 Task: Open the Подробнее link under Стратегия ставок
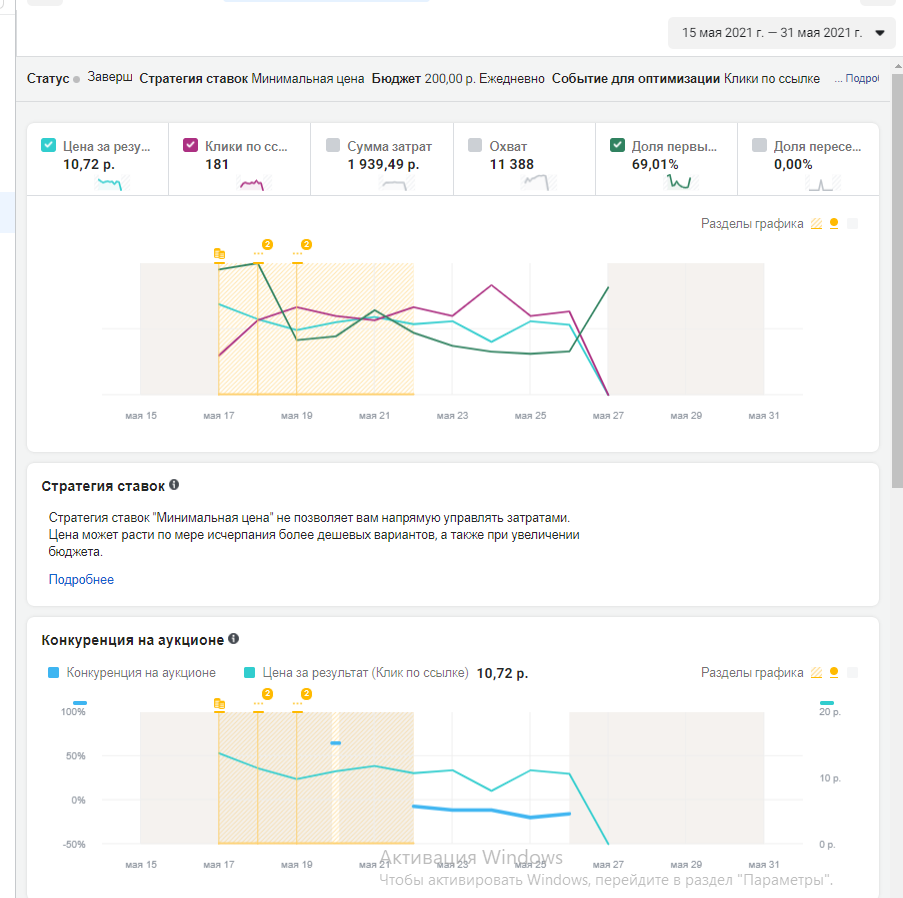[x=81, y=580]
